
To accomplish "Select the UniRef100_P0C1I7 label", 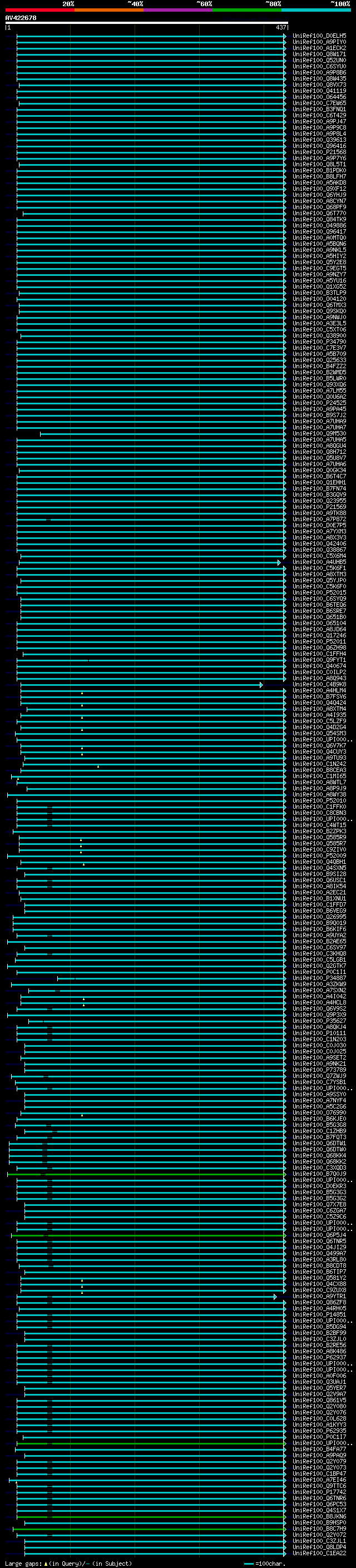I will click(x=319, y=1437).
